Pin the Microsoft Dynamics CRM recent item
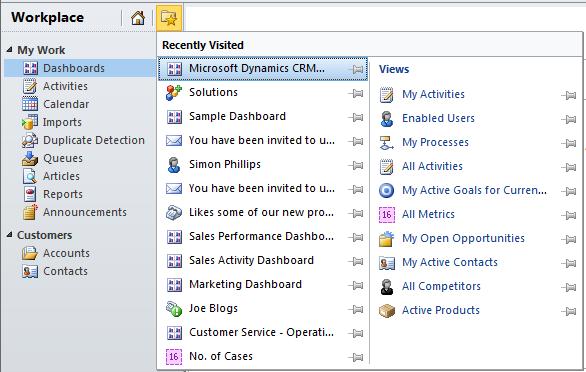Screen dimensions: 586x372 click(x=356, y=69)
